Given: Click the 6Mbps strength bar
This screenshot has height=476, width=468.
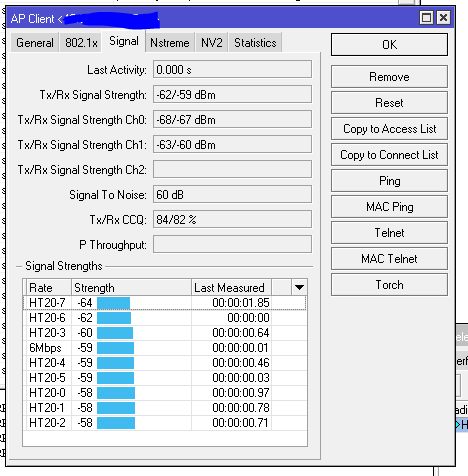Looking at the screenshot, I should click(115, 348).
